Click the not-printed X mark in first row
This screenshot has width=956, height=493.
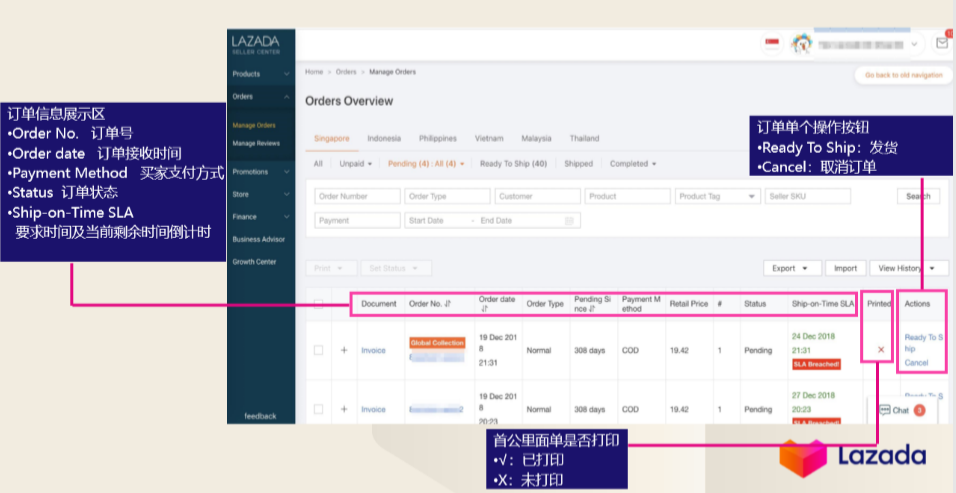pos(880,350)
